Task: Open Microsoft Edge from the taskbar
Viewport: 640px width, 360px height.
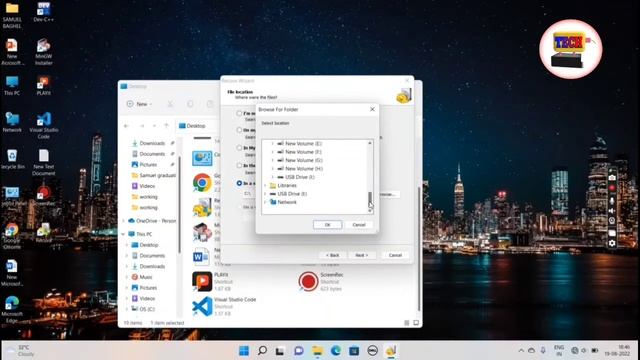Action: [336, 351]
